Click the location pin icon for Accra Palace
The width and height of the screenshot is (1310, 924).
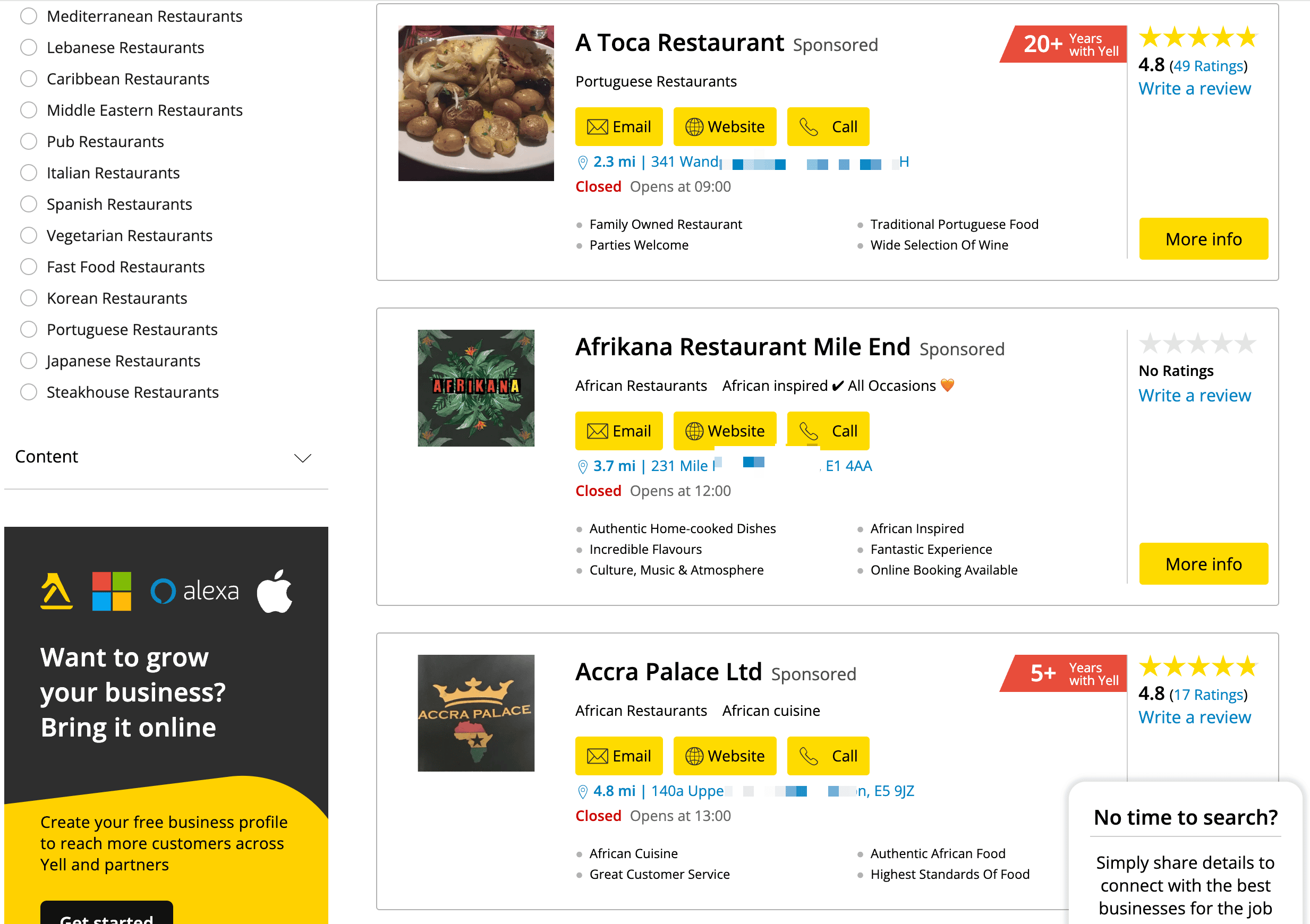coord(583,792)
